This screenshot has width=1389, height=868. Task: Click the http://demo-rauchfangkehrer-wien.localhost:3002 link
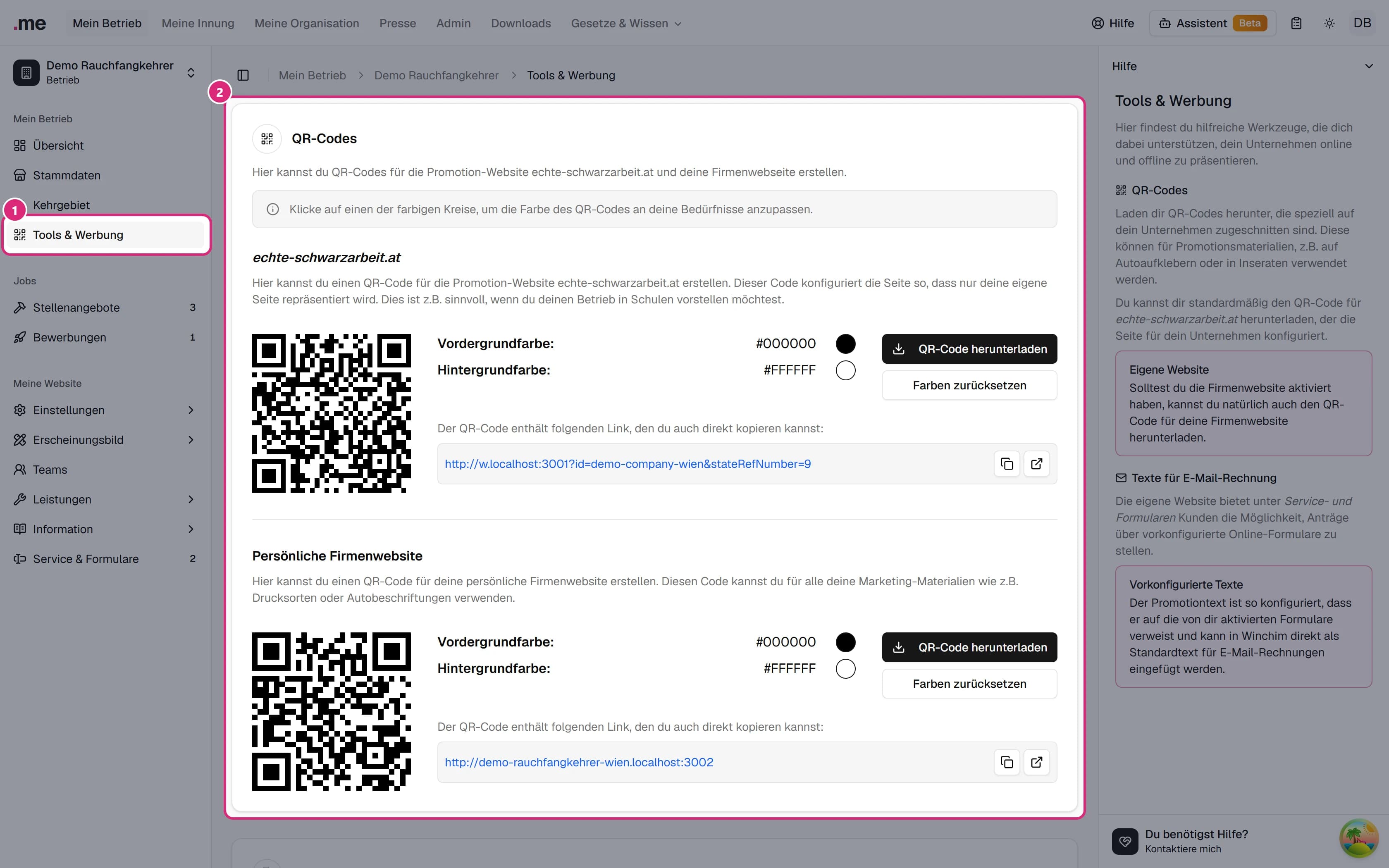[x=579, y=762]
